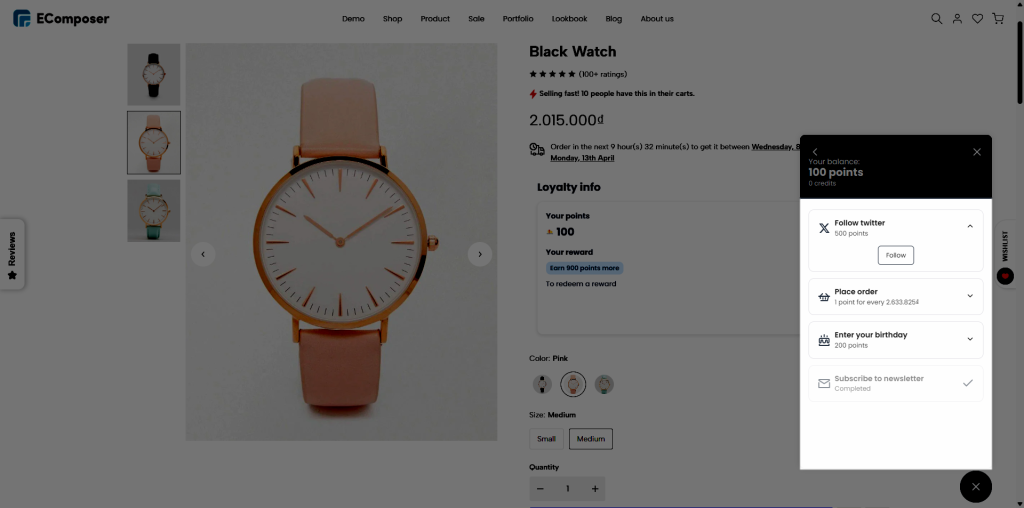The width and height of the screenshot is (1024, 508).
Task: Go back in the loyalty points panel
Action: 815,152
